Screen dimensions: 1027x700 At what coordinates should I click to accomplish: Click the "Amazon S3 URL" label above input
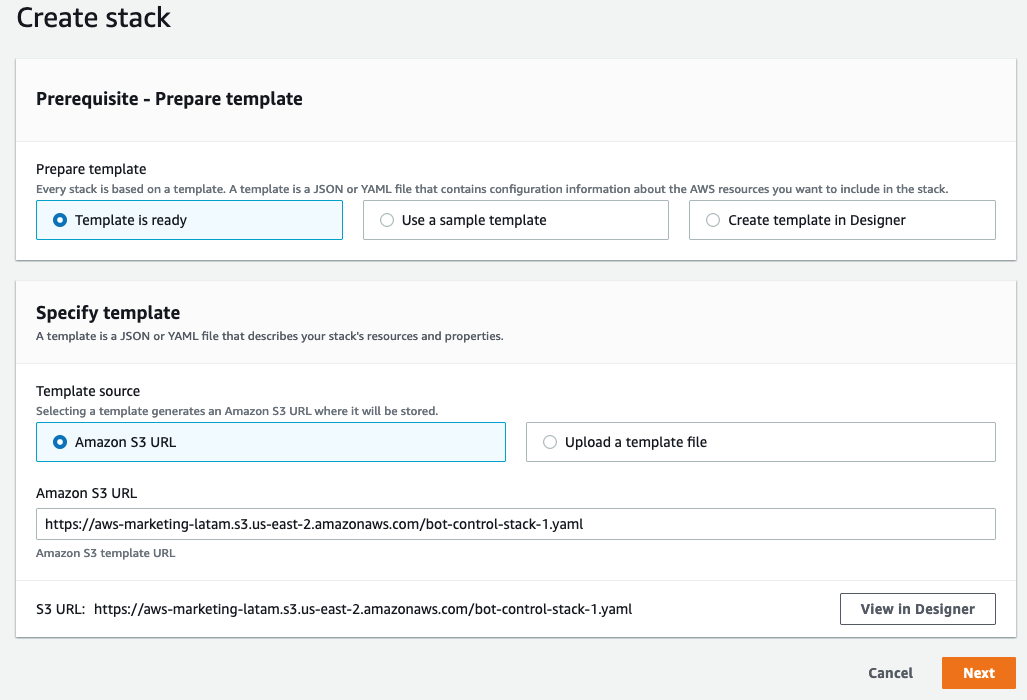86,493
